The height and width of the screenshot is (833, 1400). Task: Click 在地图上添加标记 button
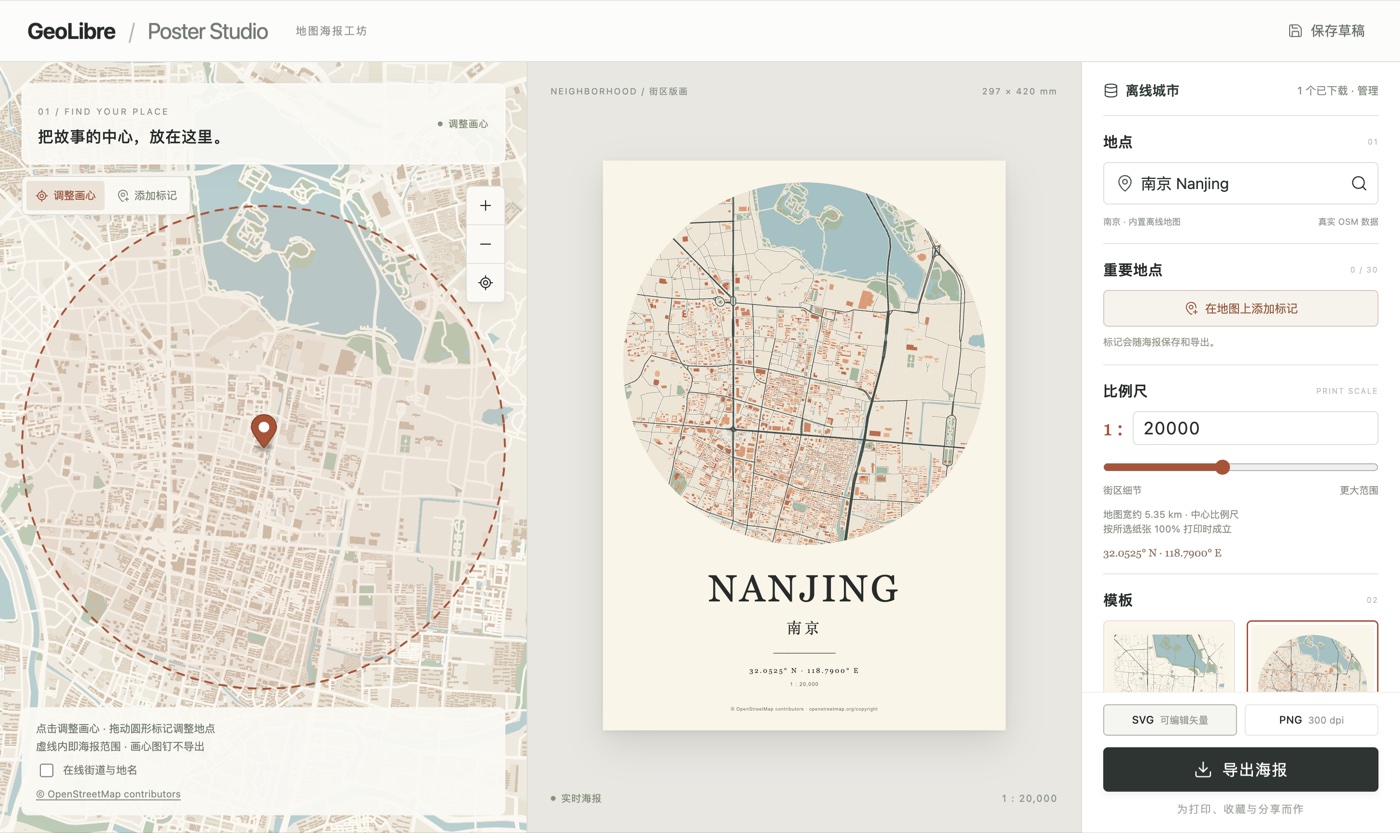point(1241,309)
